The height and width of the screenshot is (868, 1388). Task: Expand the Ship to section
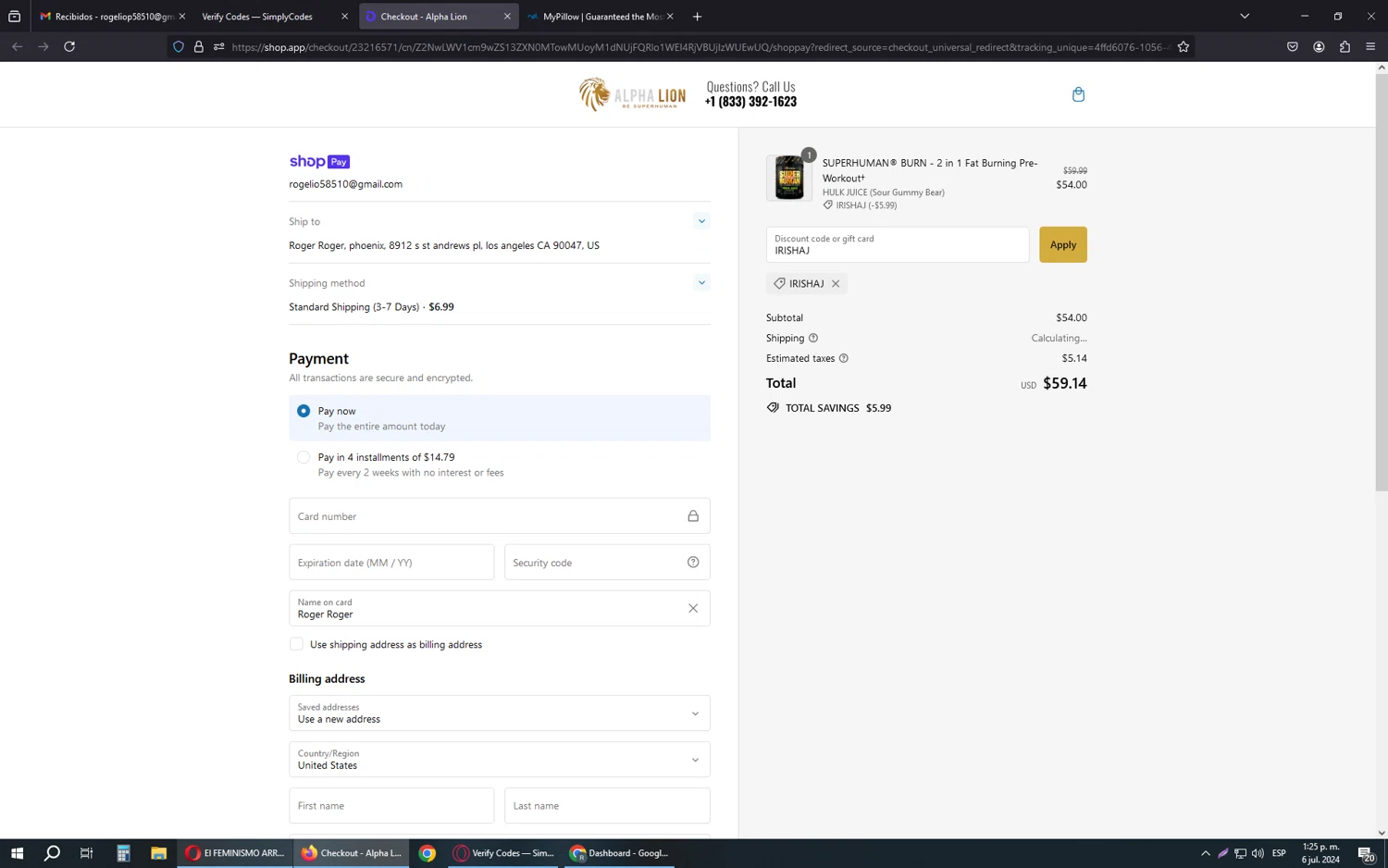(701, 222)
